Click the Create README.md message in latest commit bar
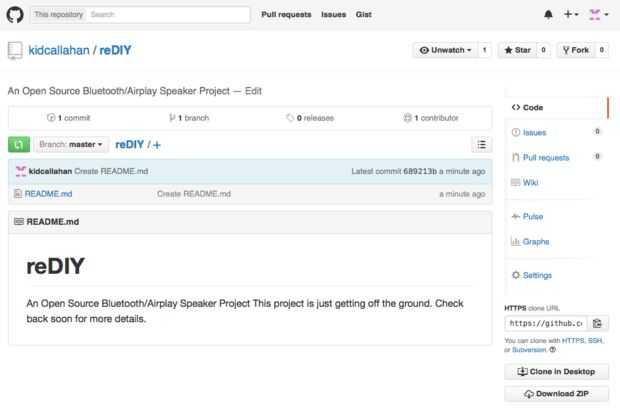The image size is (620, 411). [x=111, y=171]
